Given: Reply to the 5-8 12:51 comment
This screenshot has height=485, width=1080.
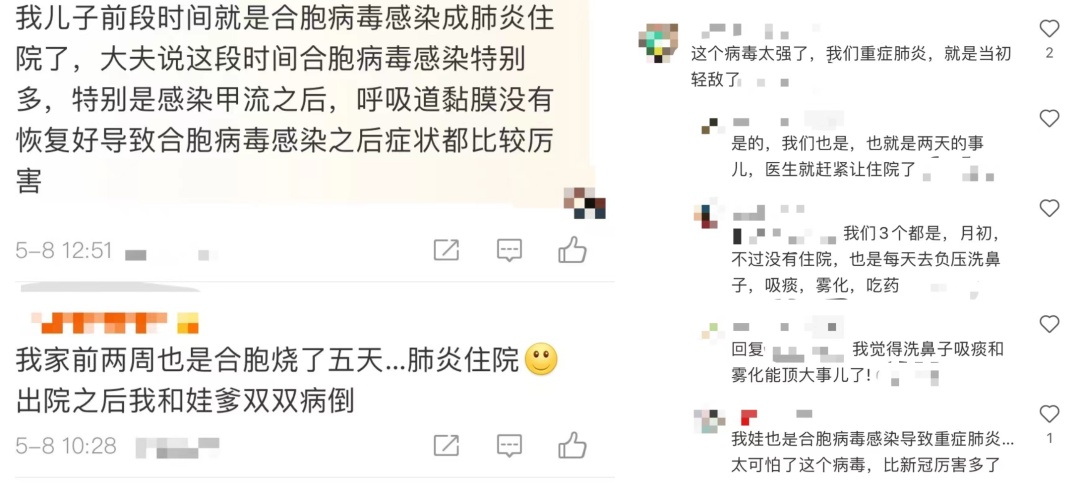Looking at the screenshot, I should click(509, 251).
